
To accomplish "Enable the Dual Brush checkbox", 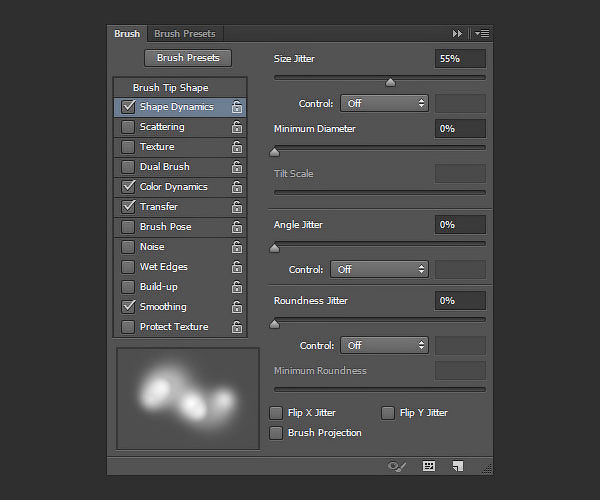I will [x=128, y=167].
